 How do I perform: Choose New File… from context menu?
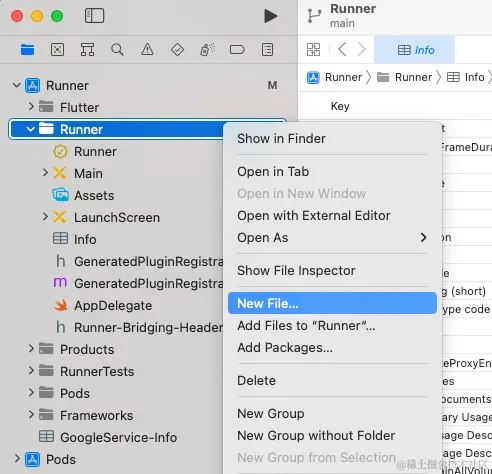pos(332,303)
